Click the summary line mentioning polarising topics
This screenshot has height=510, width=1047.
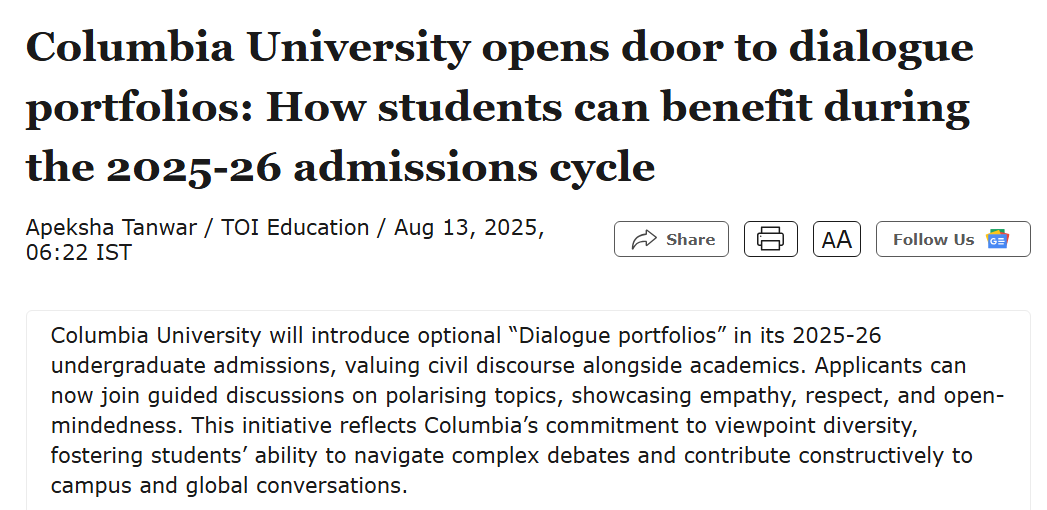coord(528,396)
